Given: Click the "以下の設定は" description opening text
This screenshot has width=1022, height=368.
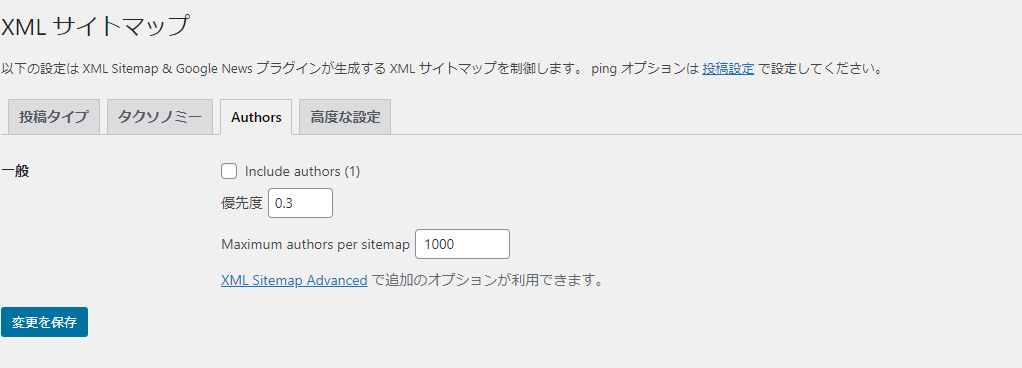Looking at the screenshot, I should coord(40,68).
